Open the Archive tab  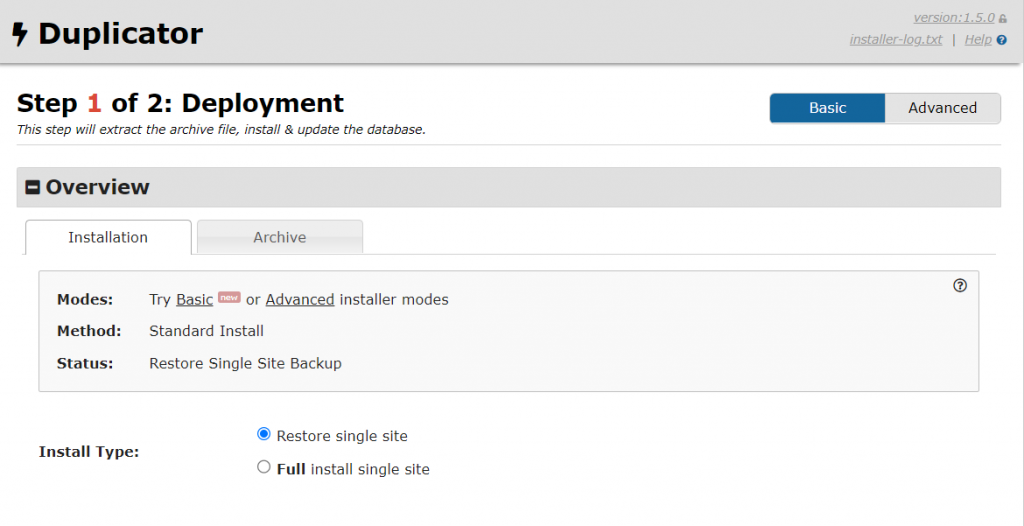279,238
